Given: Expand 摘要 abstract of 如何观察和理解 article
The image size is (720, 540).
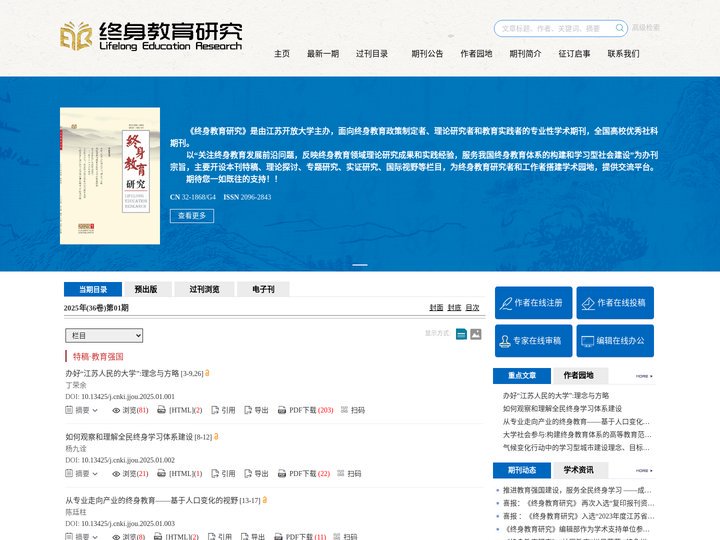Looking at the screenshot, I should 81,473.
